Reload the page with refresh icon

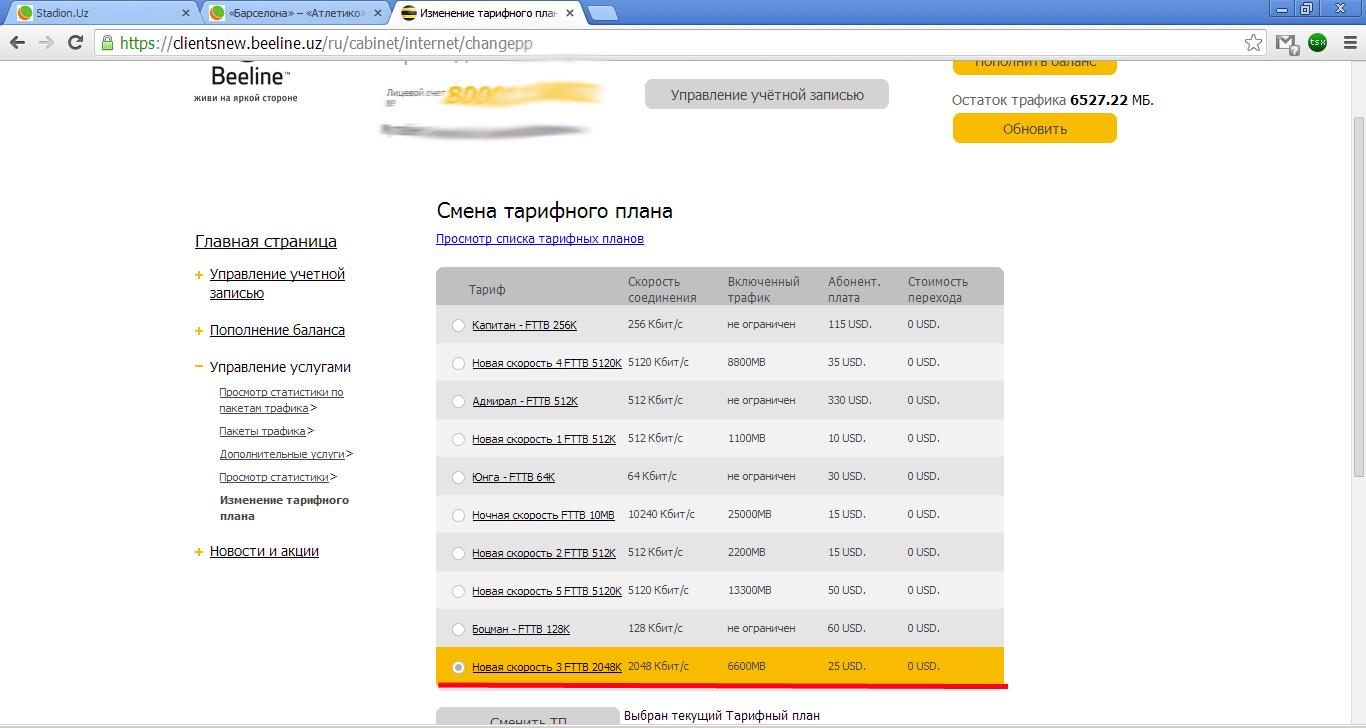[75, 43]
